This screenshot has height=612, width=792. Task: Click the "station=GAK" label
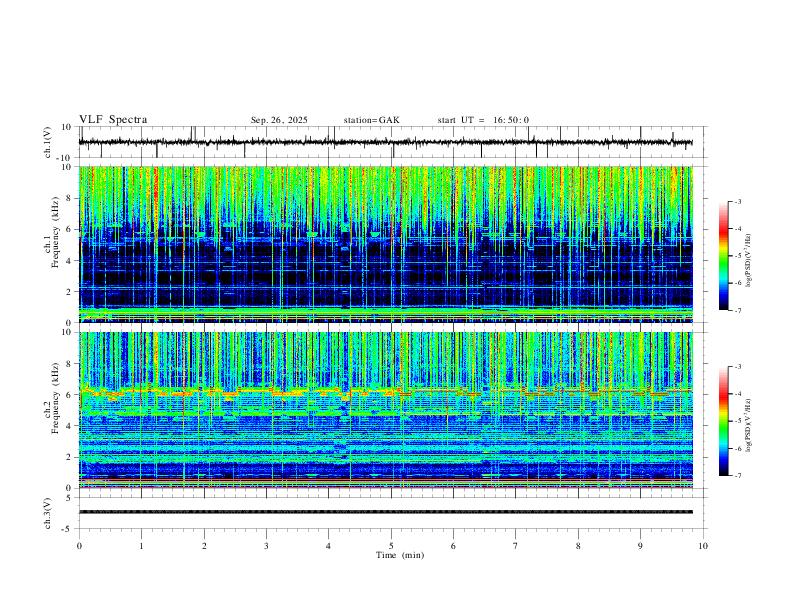[371, 120]
